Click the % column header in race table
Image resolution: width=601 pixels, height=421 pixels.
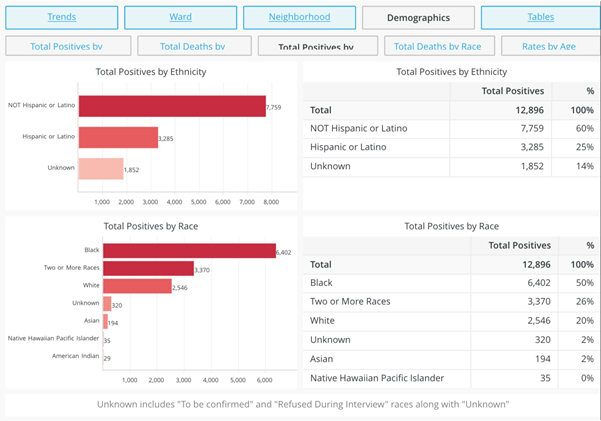point(589,245)
